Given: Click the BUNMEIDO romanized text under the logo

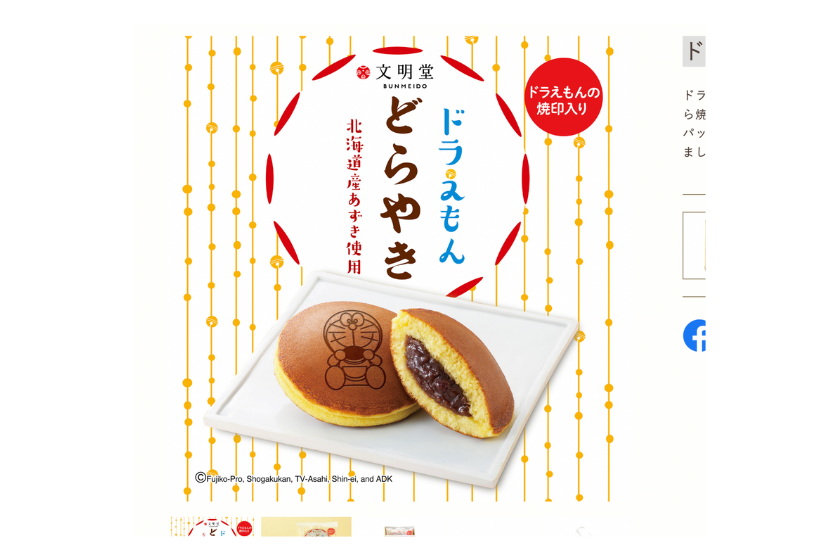Looking at the screenshot, I should coord(405,86).
